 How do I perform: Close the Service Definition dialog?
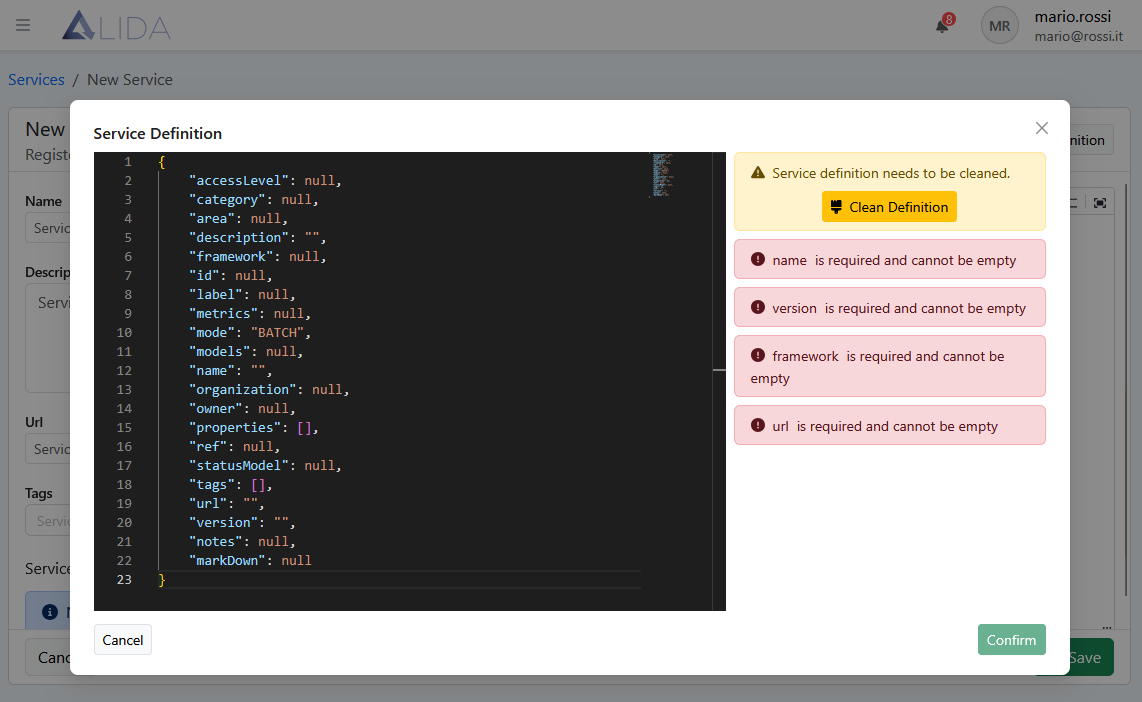[x=1041, y=128]
